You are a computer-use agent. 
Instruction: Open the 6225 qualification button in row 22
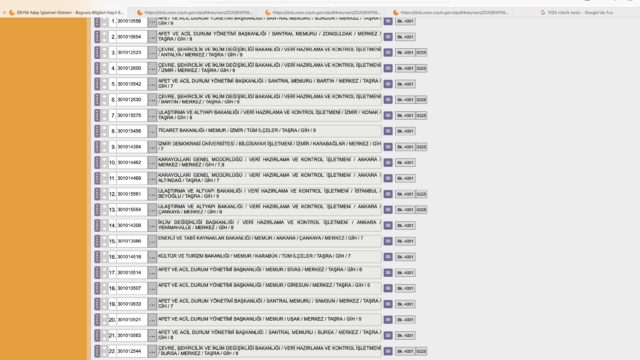[x=421, y=351]
